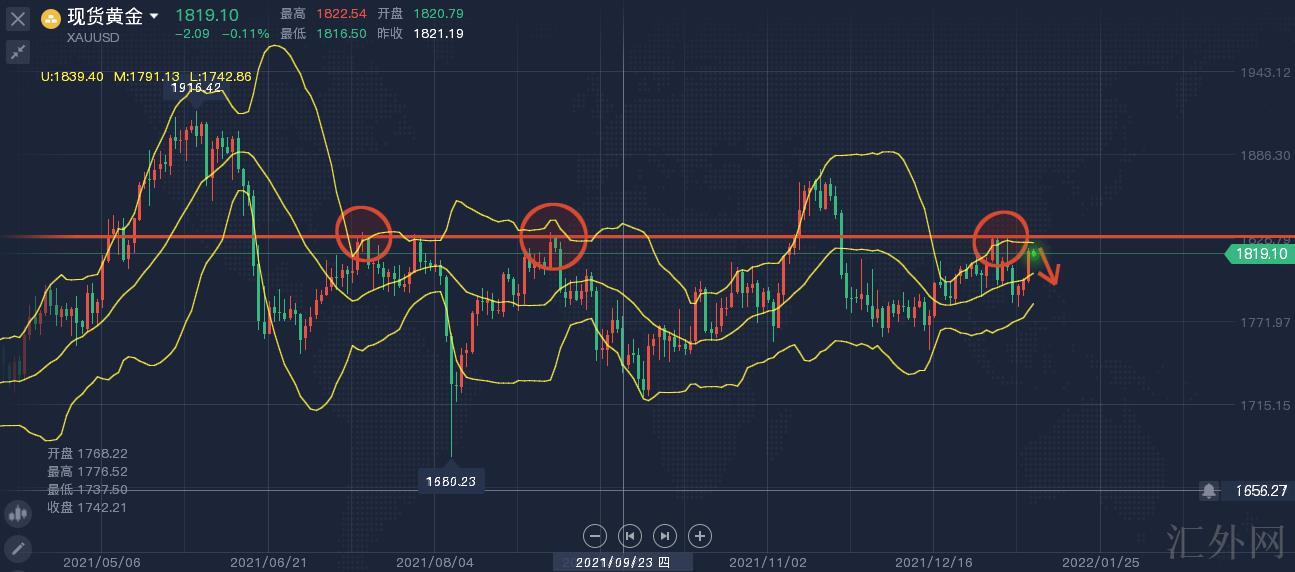1295x572 pixels.
Task: Click the 2021/11/02 date on time axis
Action: (768, 562)
